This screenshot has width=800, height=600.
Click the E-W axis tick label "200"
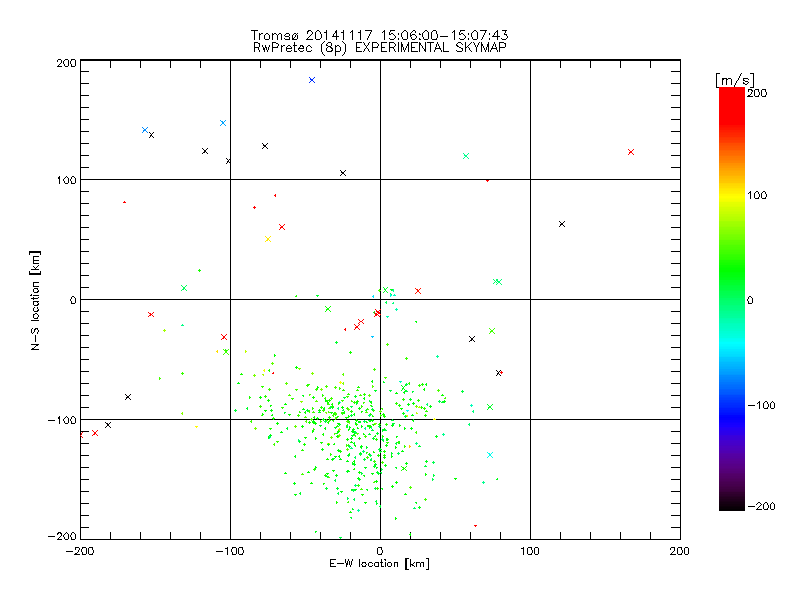(x=680, y=551)
